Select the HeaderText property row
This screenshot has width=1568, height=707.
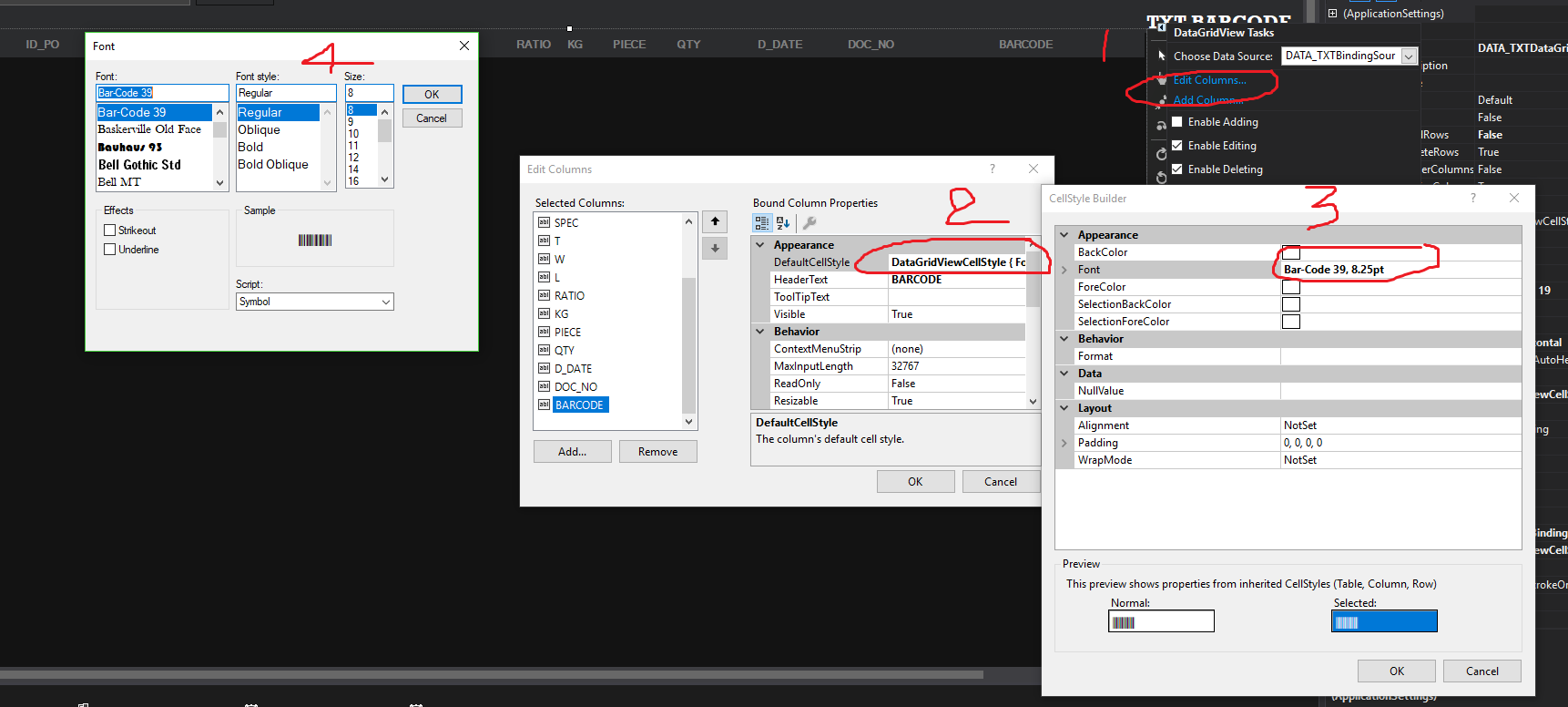[x=897, y=280]
